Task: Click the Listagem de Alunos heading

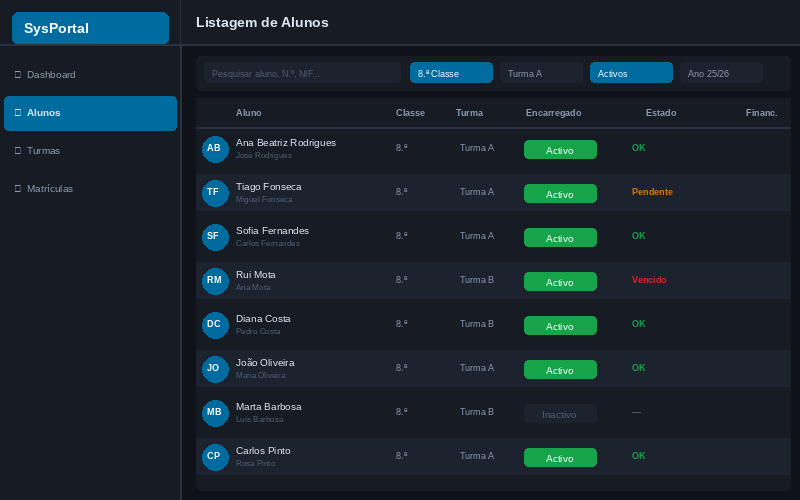Action: 262,22
